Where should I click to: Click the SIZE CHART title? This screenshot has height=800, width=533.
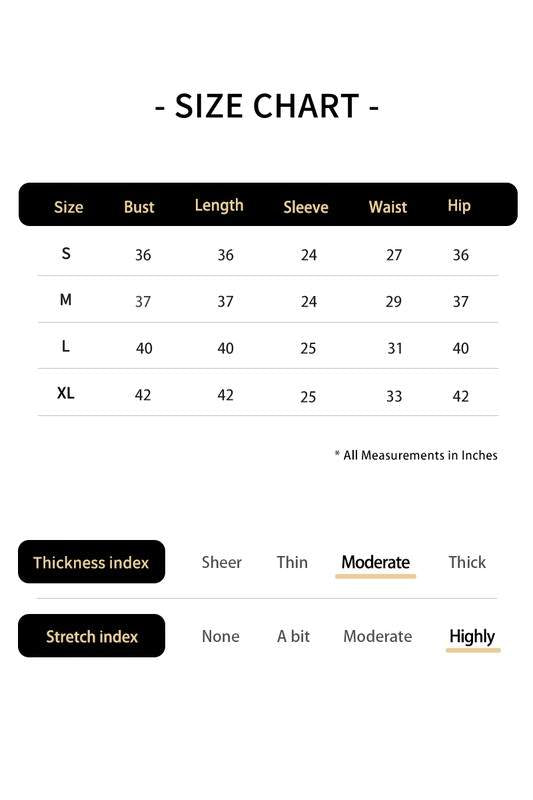pyautogui.click(x=267, y=106)
